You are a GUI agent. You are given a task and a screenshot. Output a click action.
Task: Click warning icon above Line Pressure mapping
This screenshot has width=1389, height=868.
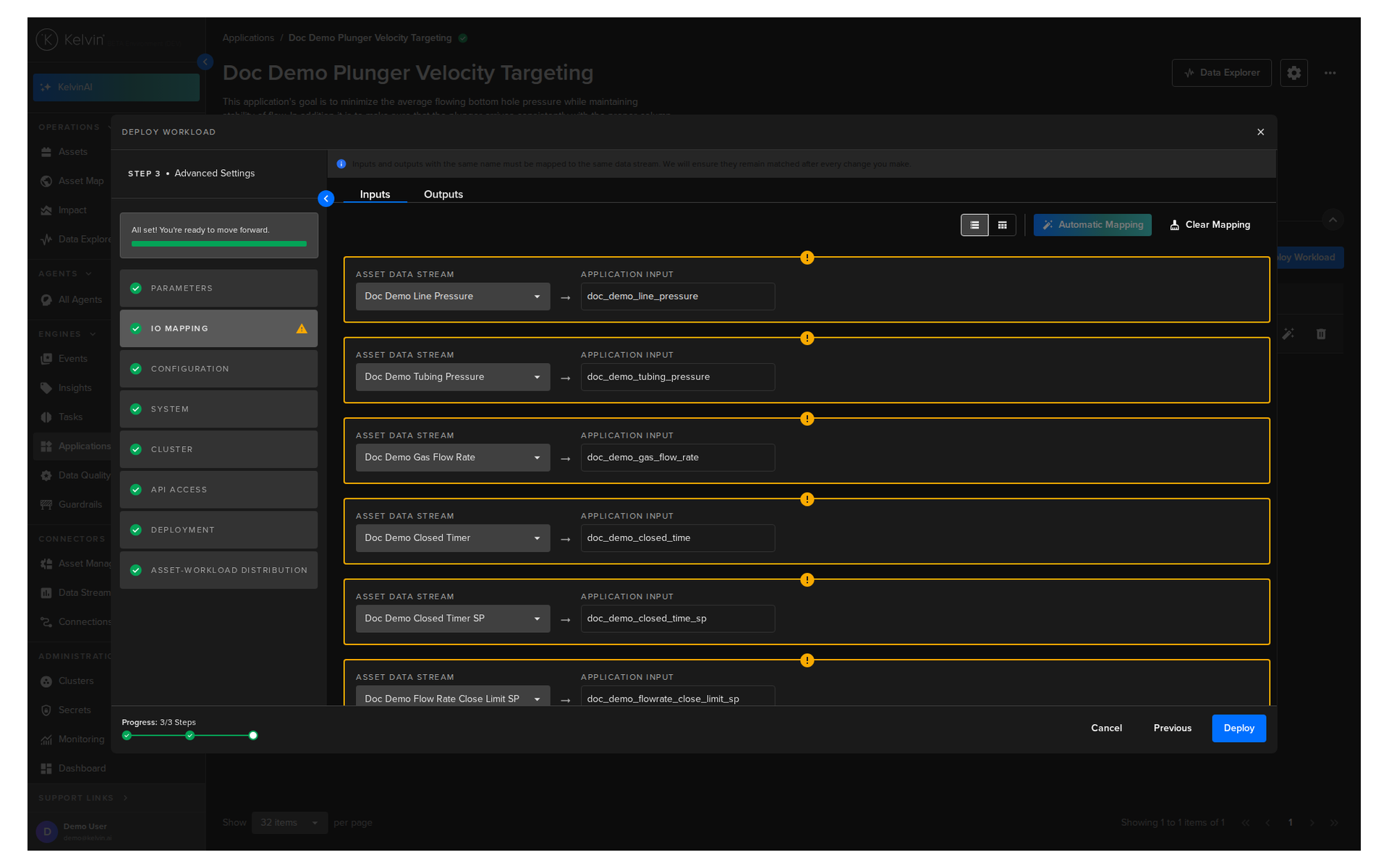click(x=807, y=258)
